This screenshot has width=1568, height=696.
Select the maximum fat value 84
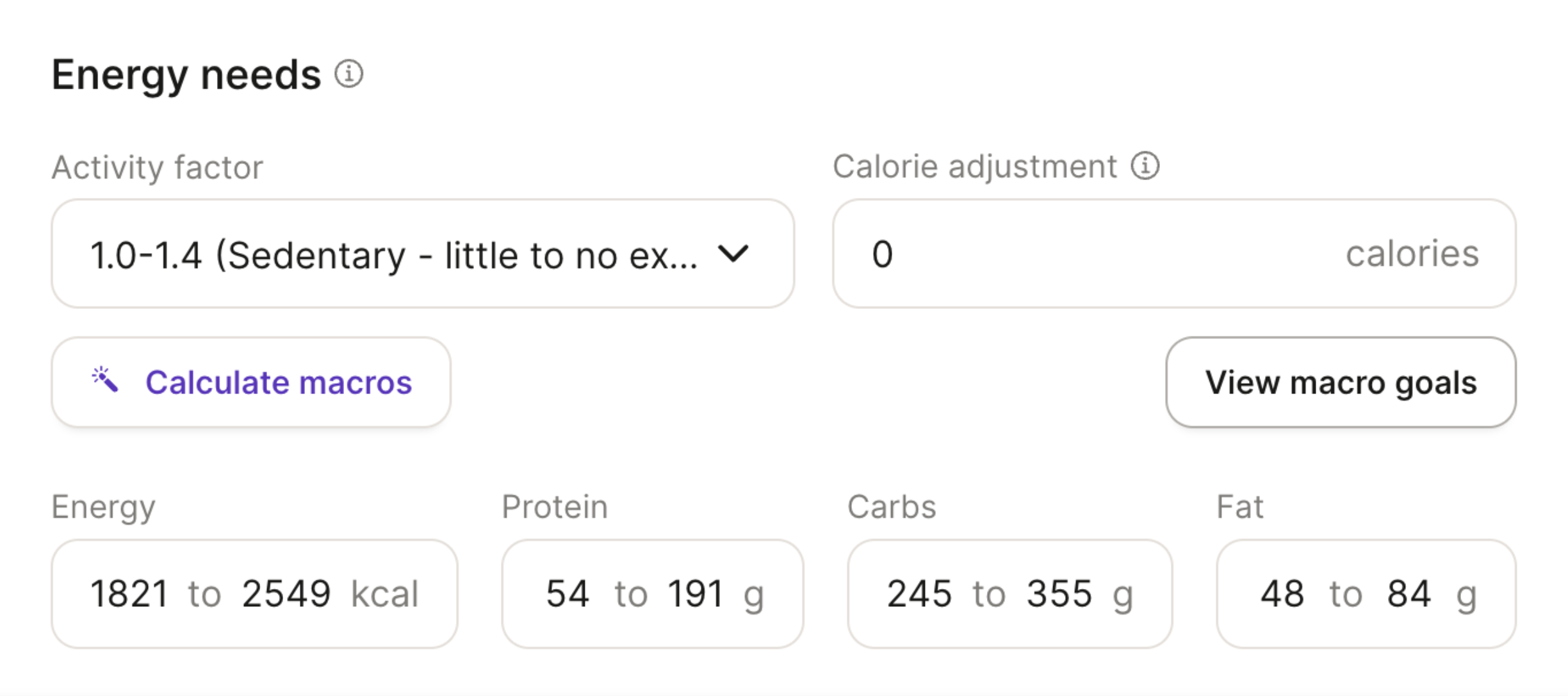tap(1409, 593)
